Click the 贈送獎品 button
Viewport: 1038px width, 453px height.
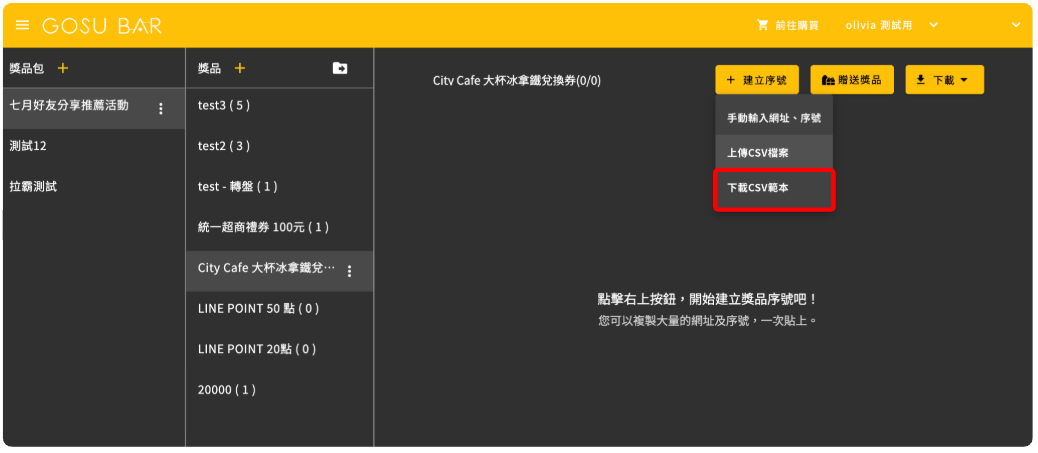(852, 79)
